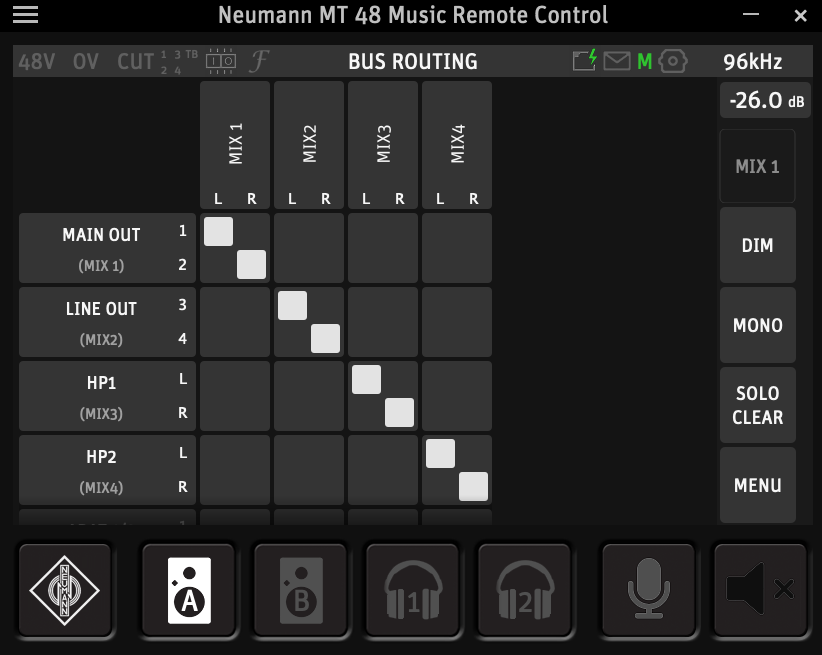Click the MIX3 column header
Image resolution: width=822 pixels, height=655 pixels.
pyautogui.click(x=383, y=145)
